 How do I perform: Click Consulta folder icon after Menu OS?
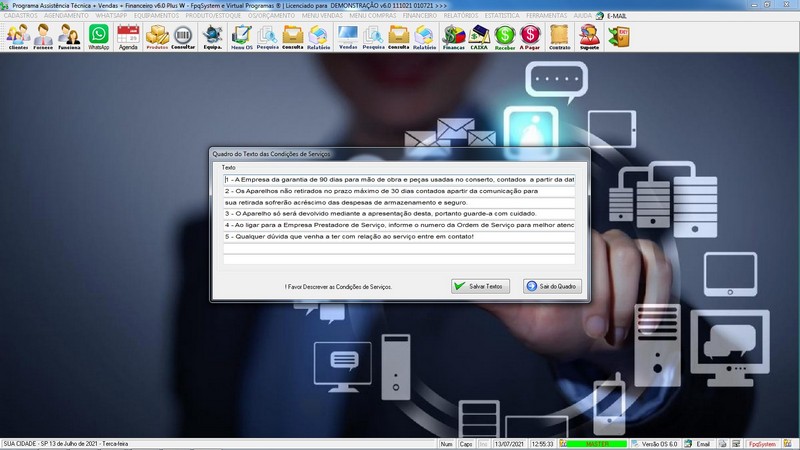pyautogui.click(x=293, y=37)
